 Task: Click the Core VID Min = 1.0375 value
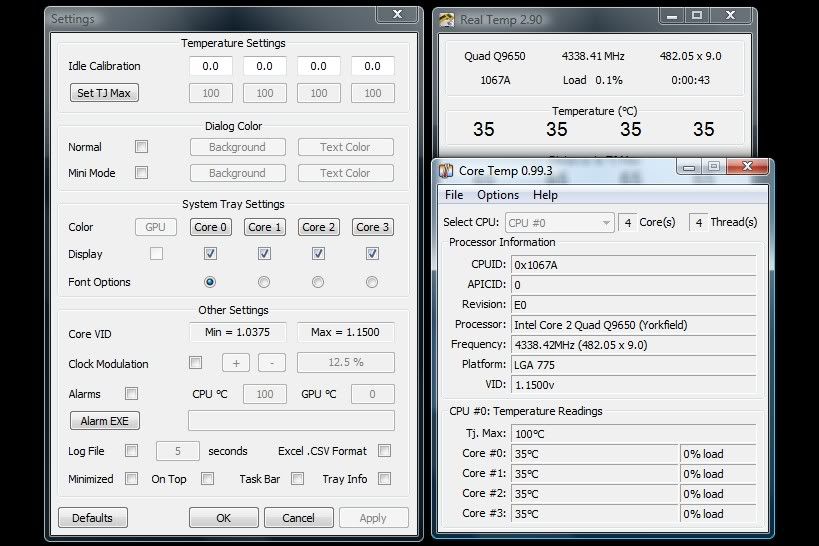point(238,332)
